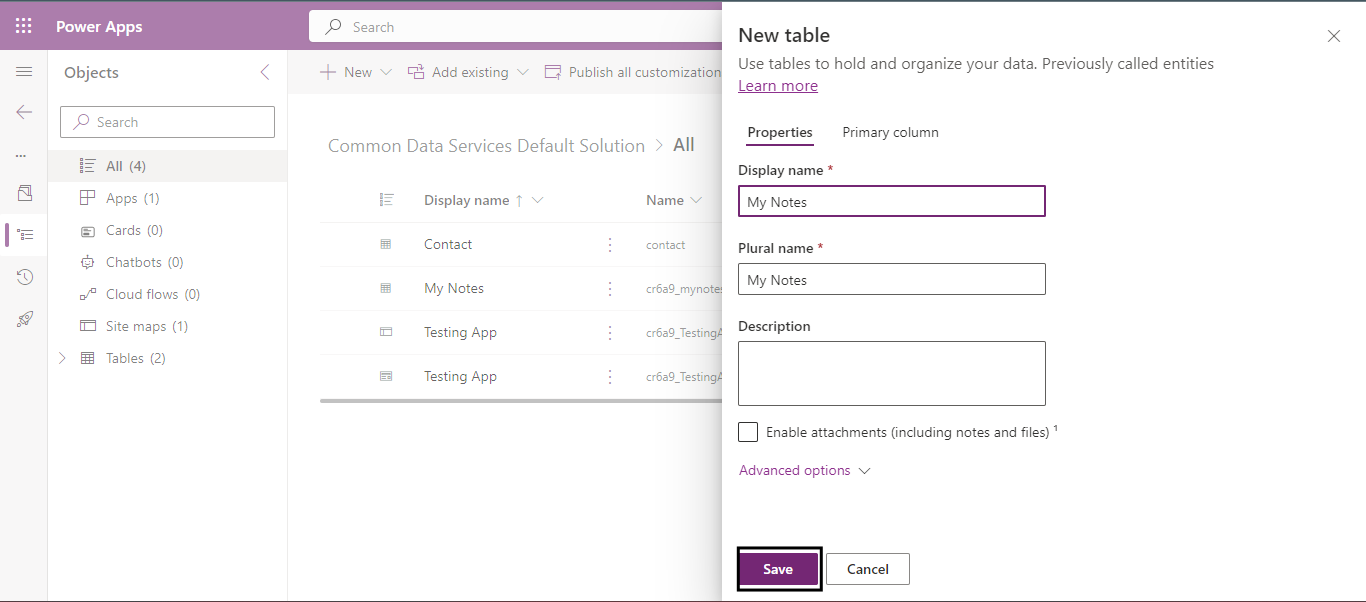The image size is (1366, 602).
Task: Collapse the Objects pane with the chevron
Action: 265,72
